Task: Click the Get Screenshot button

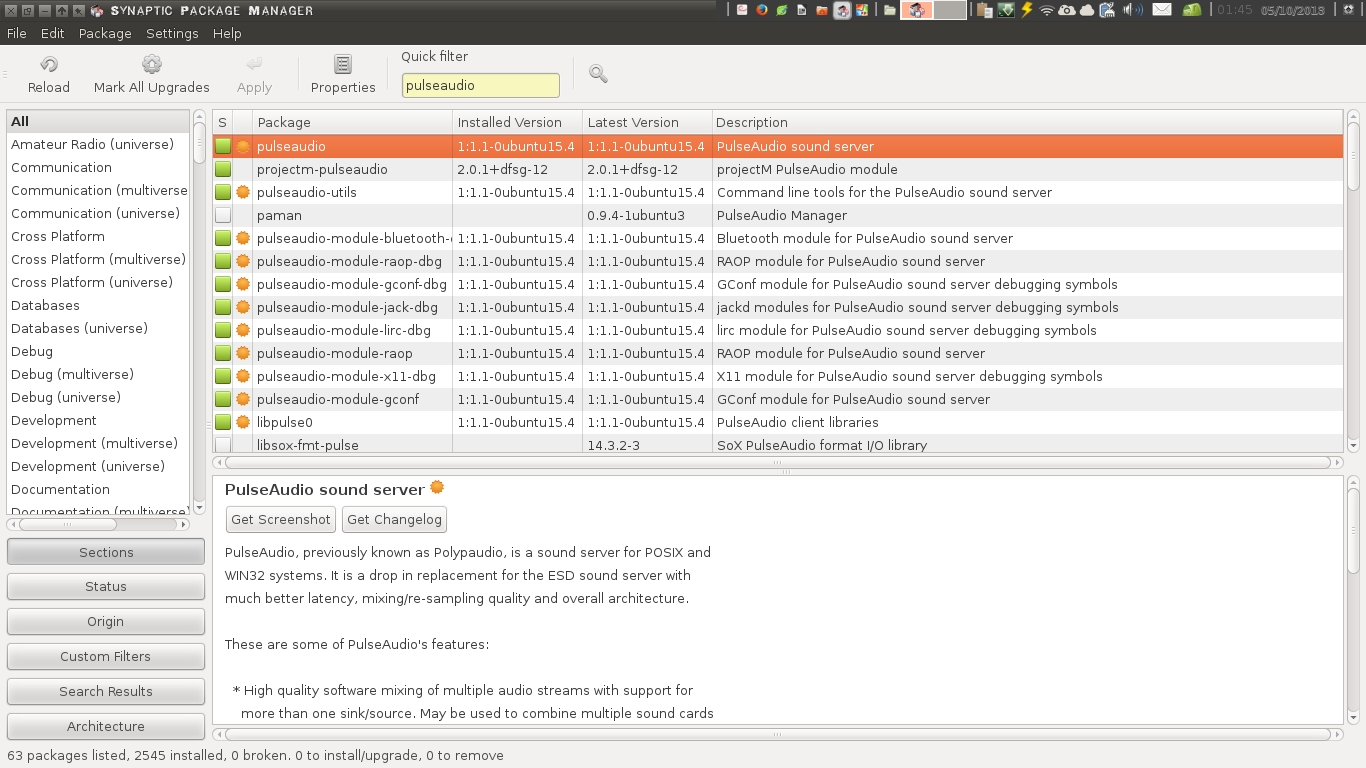Action: coord(281,519)
